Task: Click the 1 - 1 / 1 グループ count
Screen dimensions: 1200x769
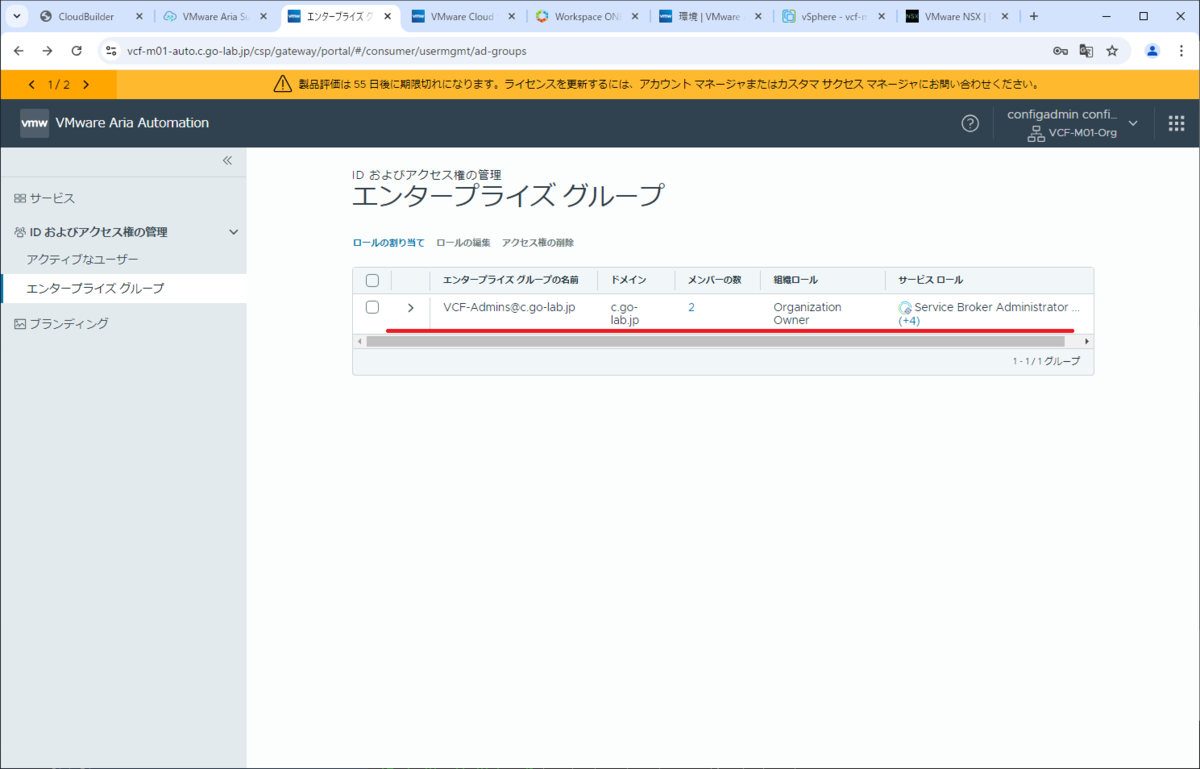Action: coord(1046,361)
